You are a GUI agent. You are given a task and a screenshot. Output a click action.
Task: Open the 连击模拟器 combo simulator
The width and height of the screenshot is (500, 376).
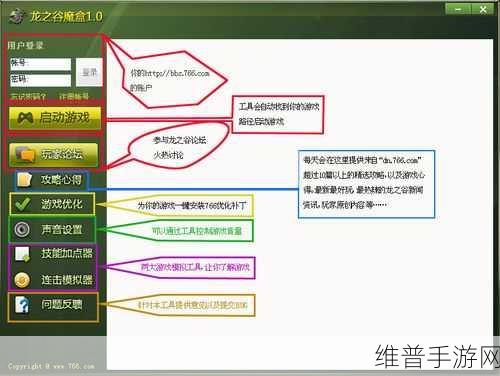click(x=53, y=280)
